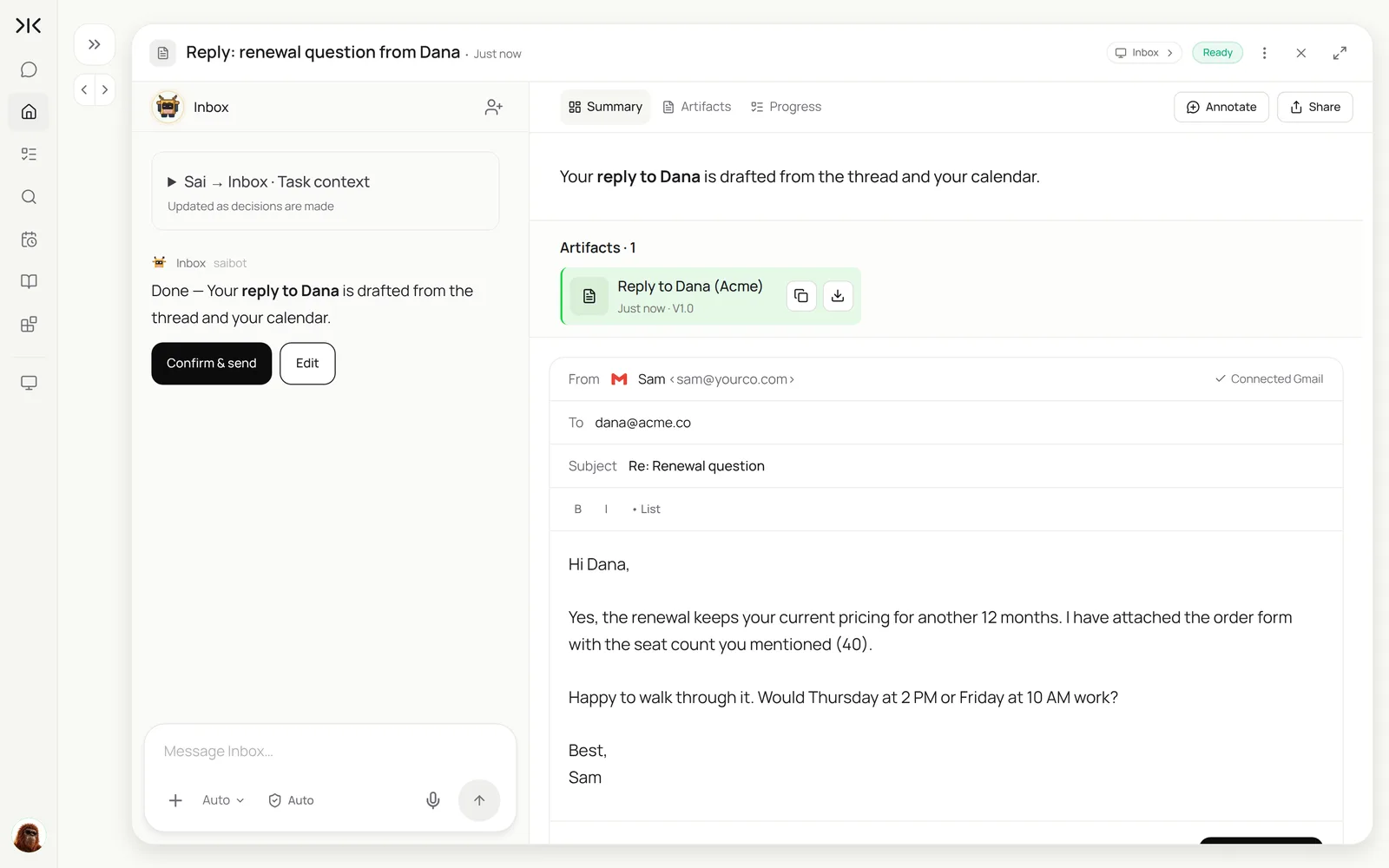
Task: Click the plus attachment icon in composer
Action: [x=175, y=800]
